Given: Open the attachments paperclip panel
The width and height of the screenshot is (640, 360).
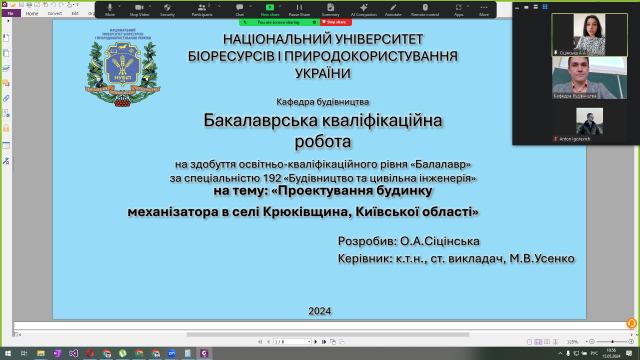Looking at the screenshot, I should (6, 98).
